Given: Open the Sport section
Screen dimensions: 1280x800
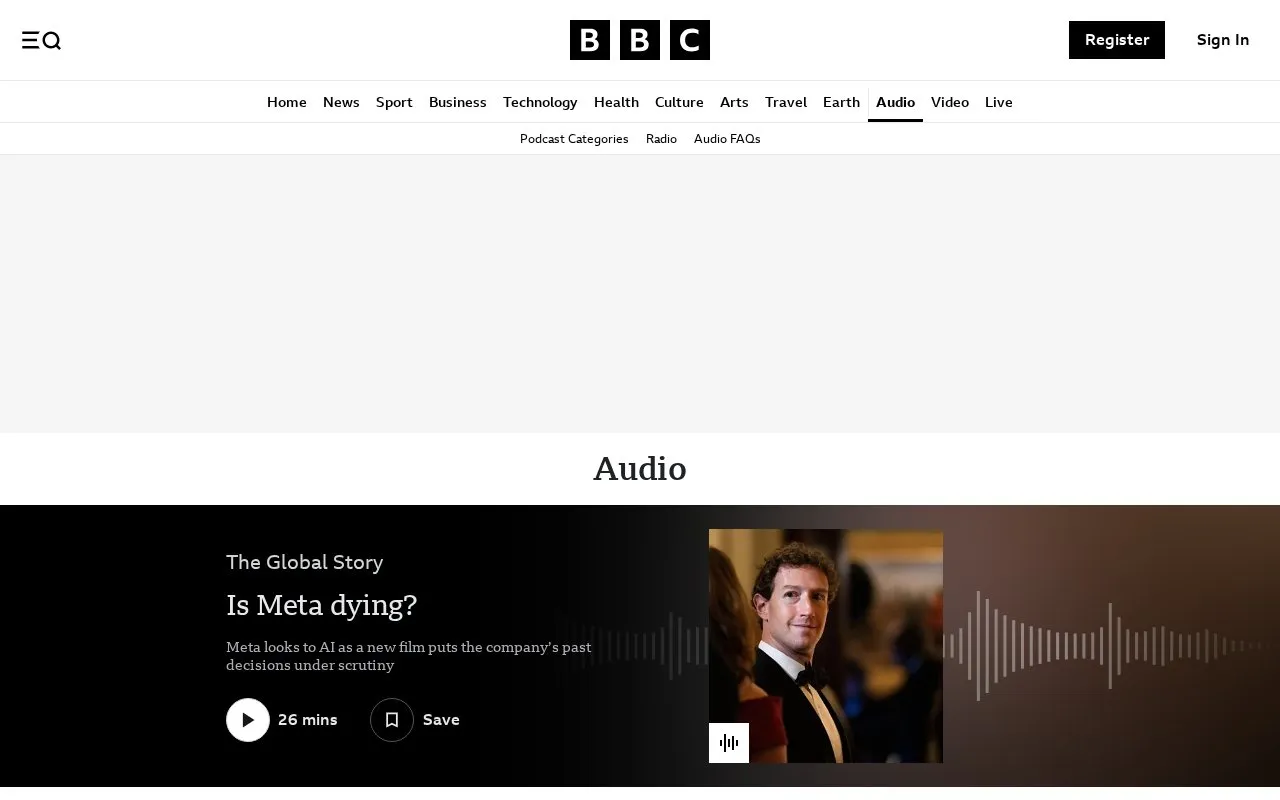Looking at the screenshot, I should [394, 102].
